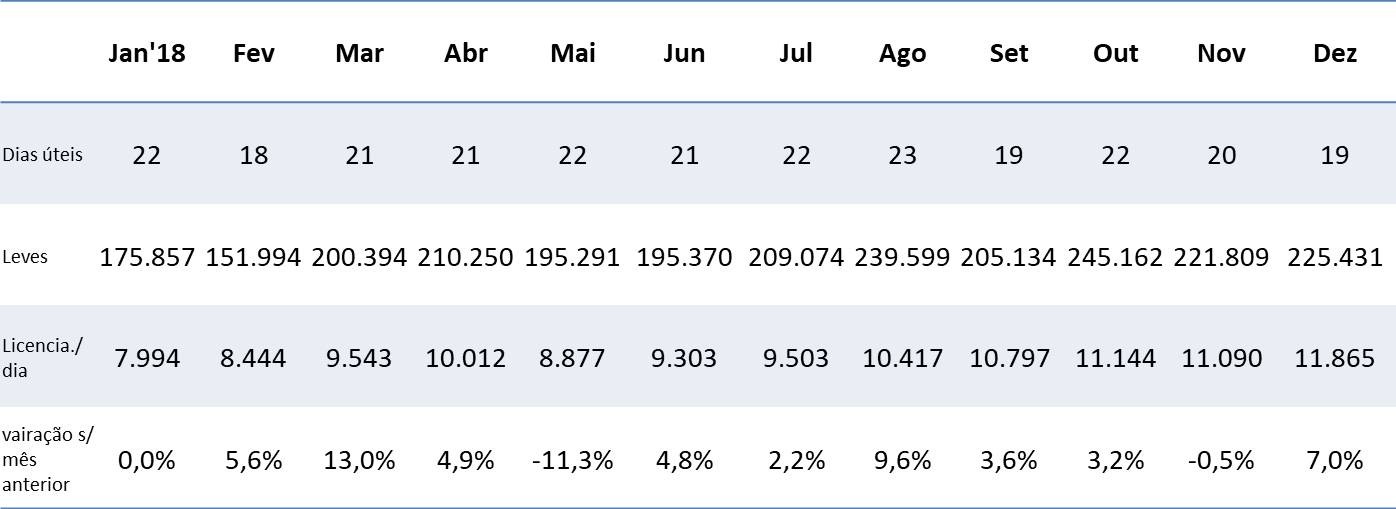Viewport: 1396px width, 509px height.
Task: Click the Dias úteis row label
Action: (43, 155)
